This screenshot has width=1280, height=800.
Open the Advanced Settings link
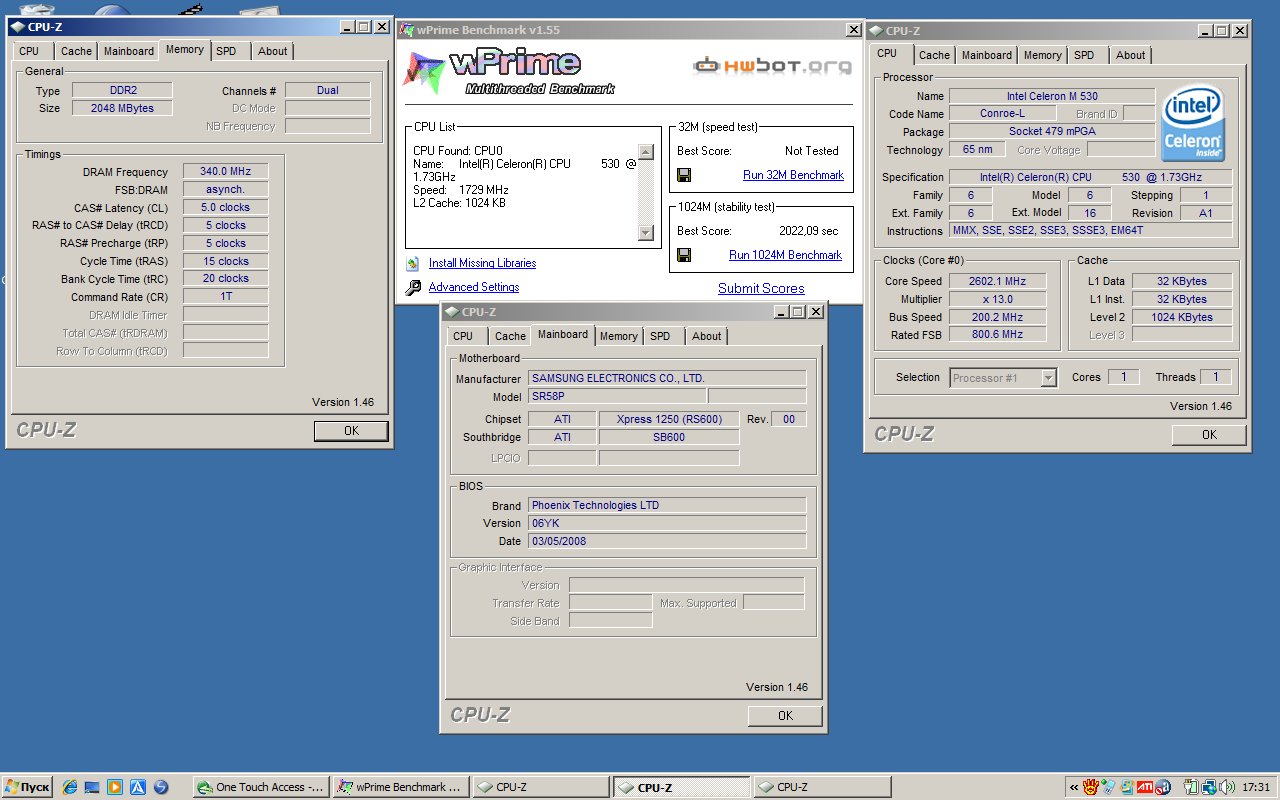474,287
